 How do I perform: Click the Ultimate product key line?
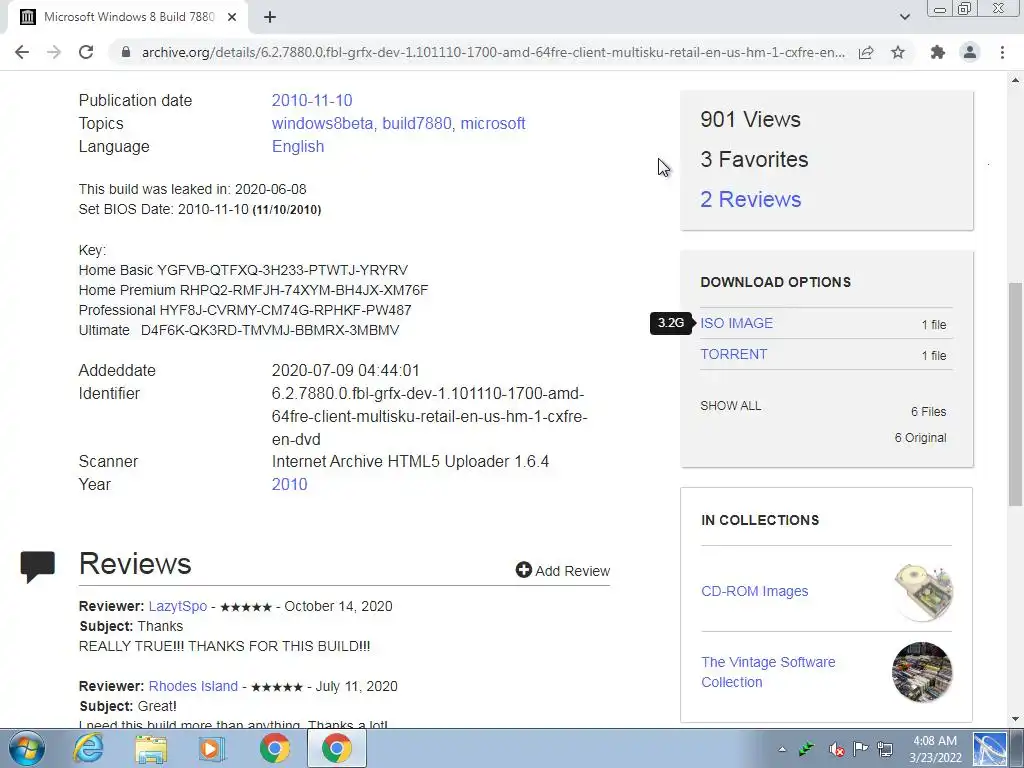pyautogui.click(x=239, y=330)
